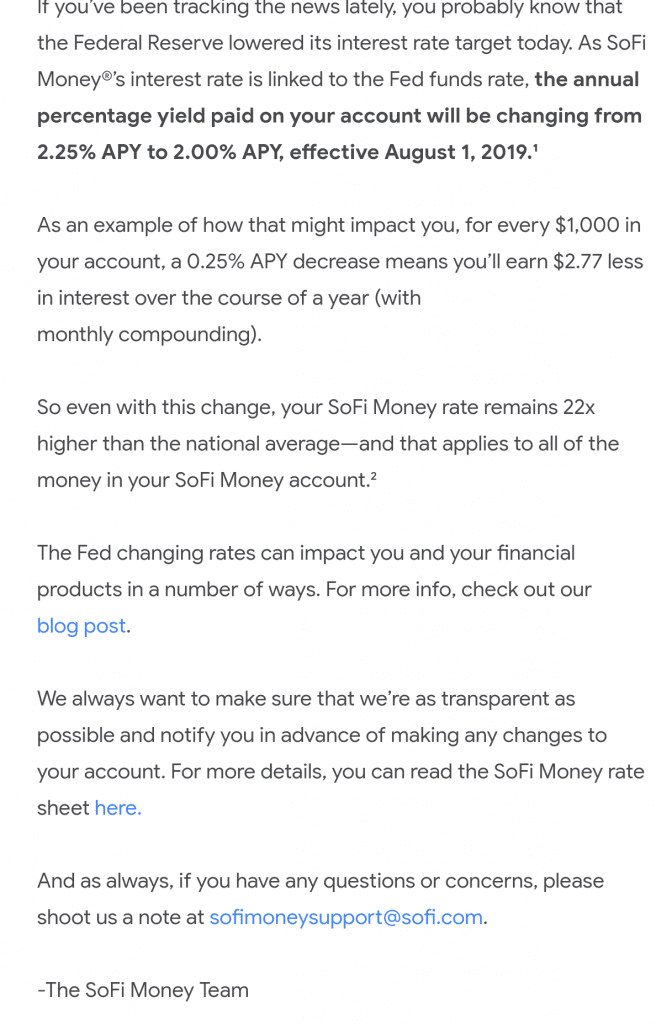Click the "-The SoFi Money Team" signature
The height and width of the screenshot is (1024, 672).
(x=143, y=990)
